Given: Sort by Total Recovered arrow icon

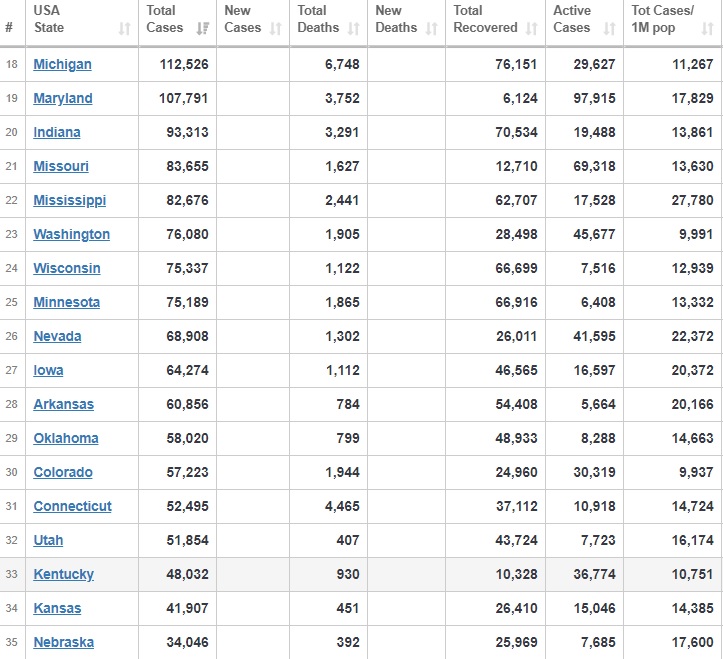Looking at the screenshot, I should [531, 29].
